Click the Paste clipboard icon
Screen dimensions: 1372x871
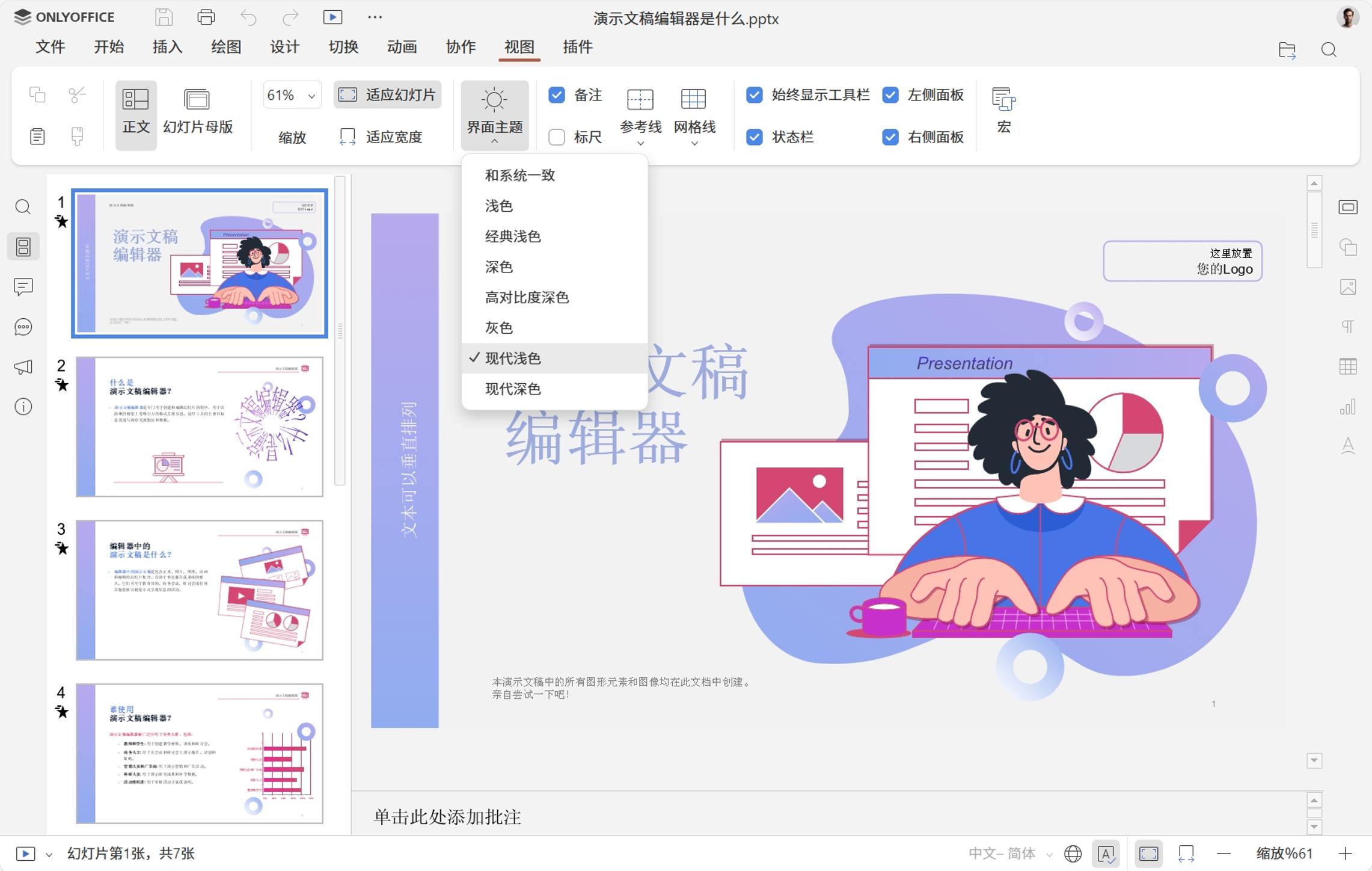pyautogui.click(x=37, y=137)
